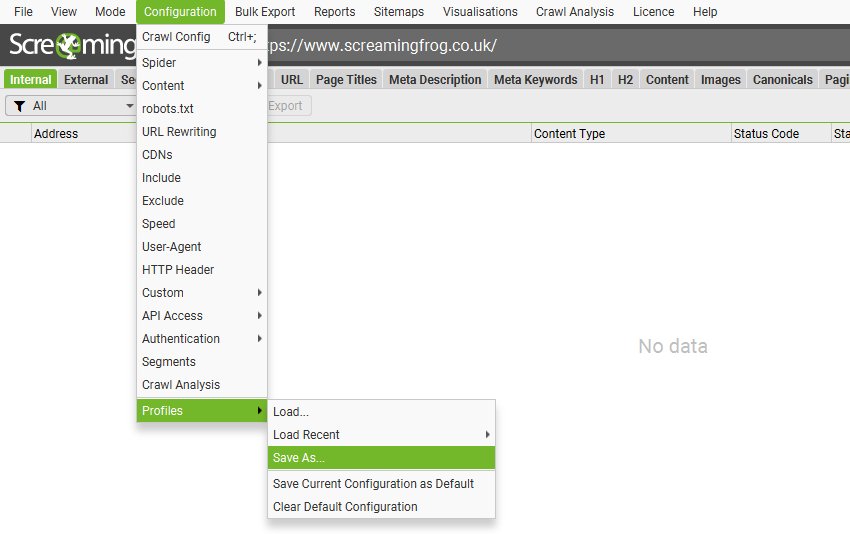The height and width of the screenshot is (534, 850).
Task: Select URL Rewriting option
Action: (x=202, y=132)
